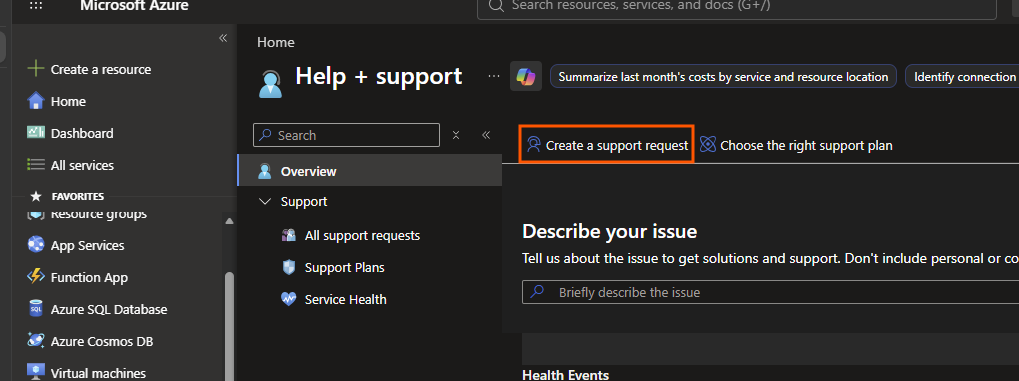Open App Services favorite
Viewport: 1019px width, 381px height.
point(87,246)
